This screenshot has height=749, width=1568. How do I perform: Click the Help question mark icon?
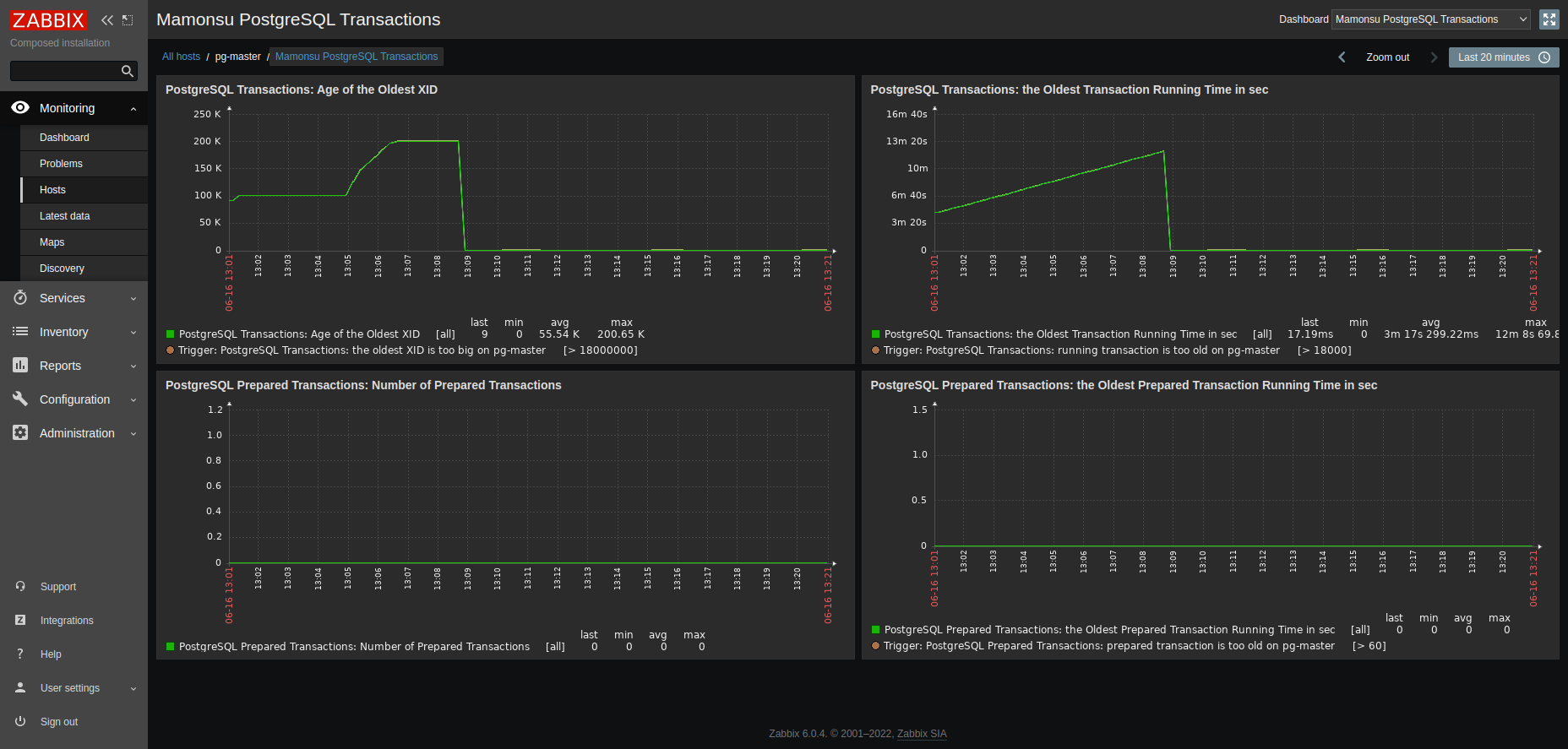(x=20, y=654)
